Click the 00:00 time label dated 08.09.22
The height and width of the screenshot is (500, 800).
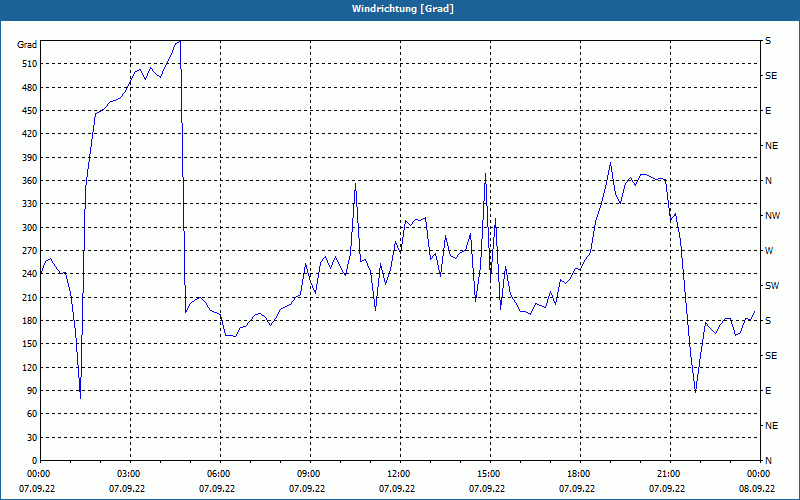point(757,473)
